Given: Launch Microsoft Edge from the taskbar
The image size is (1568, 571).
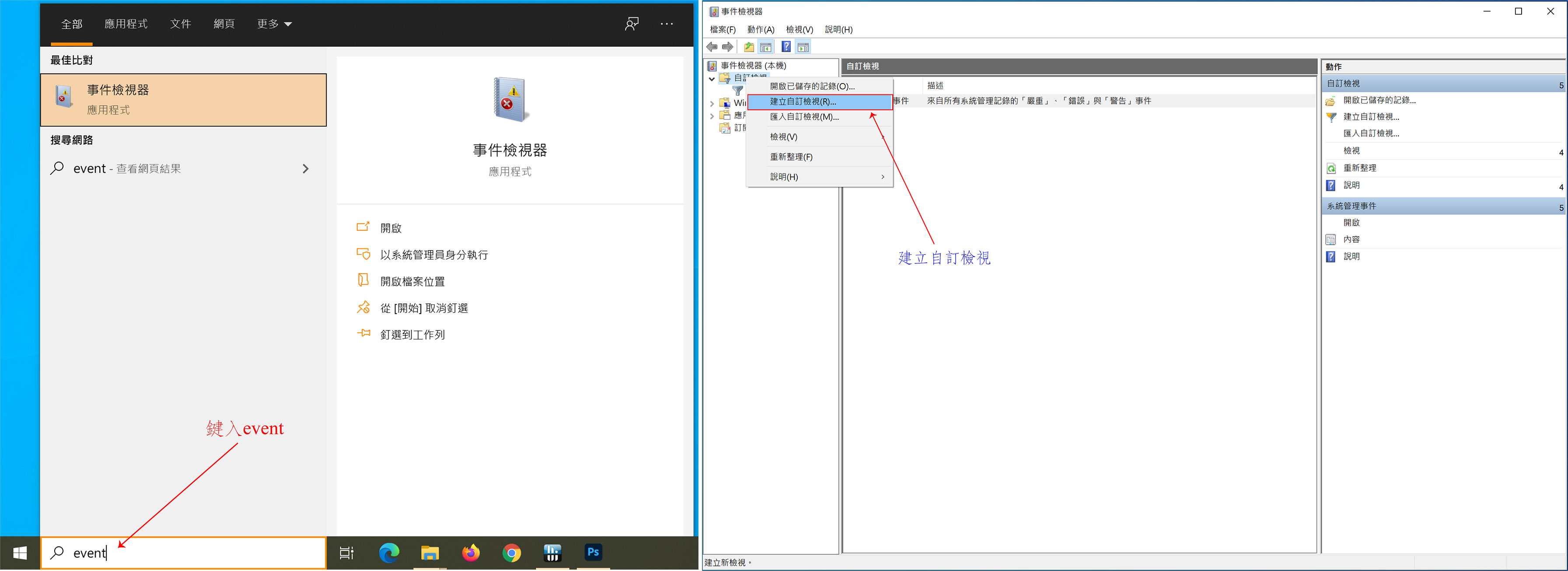Looking at the screenshot, I should point(389,553).
